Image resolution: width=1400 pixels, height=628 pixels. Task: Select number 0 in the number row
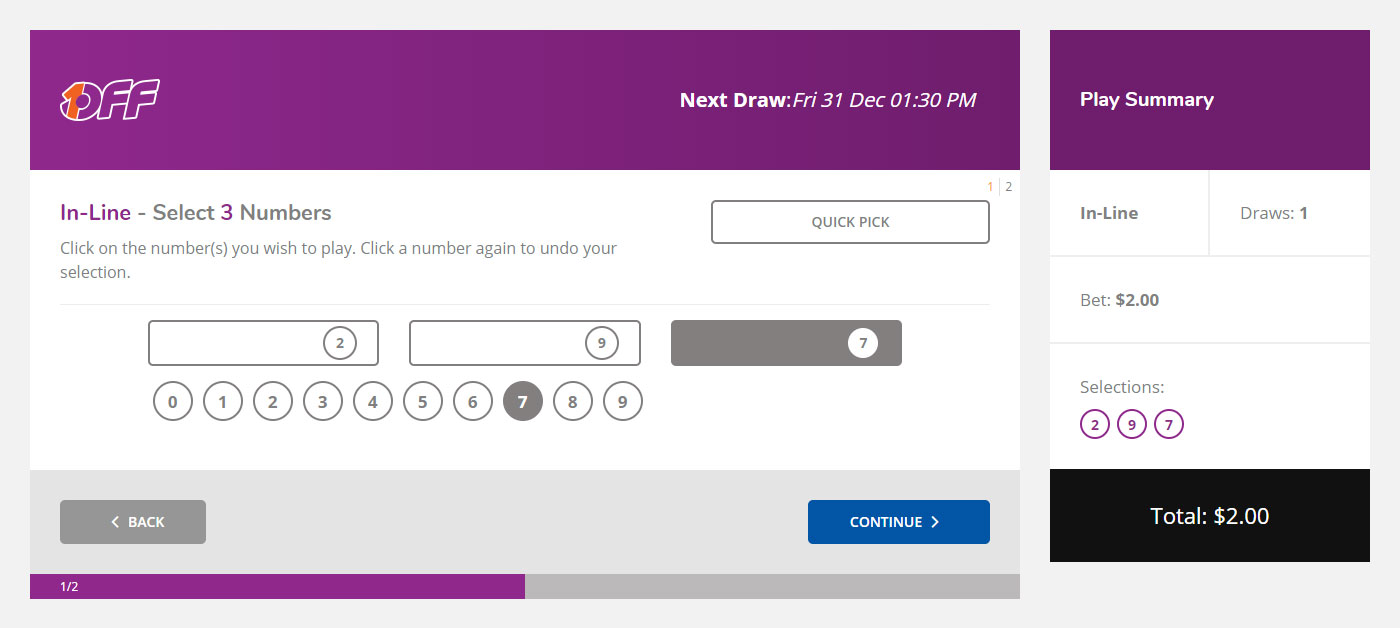tap(173, 402)
